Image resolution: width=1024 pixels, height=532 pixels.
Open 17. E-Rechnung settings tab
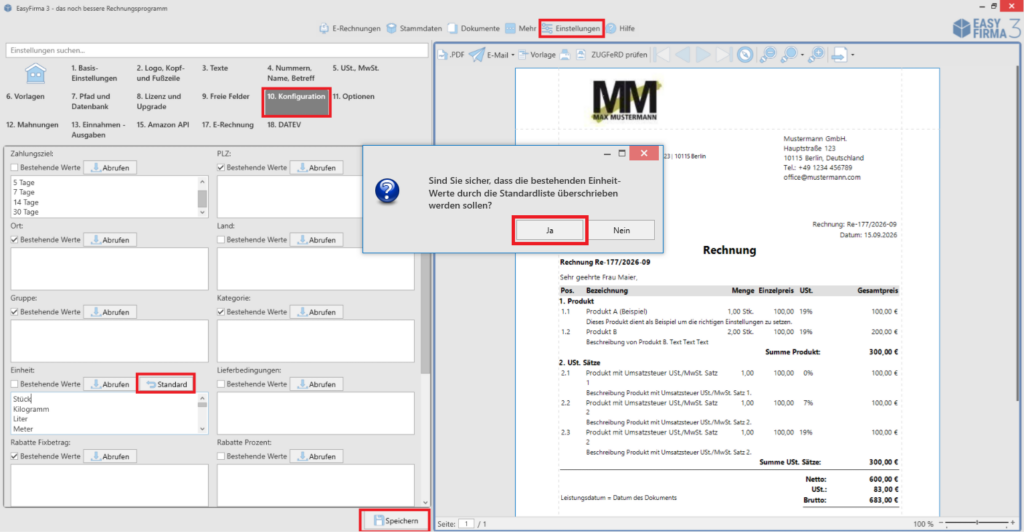[227, 125]
